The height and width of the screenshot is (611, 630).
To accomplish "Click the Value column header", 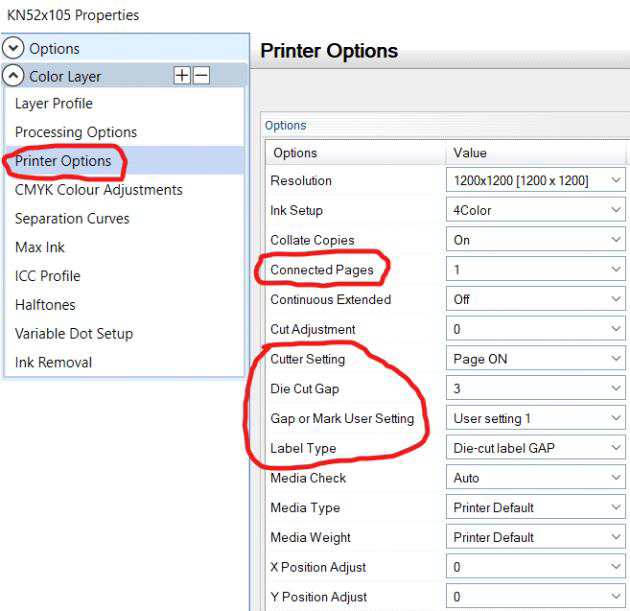I will pos(536,153).
